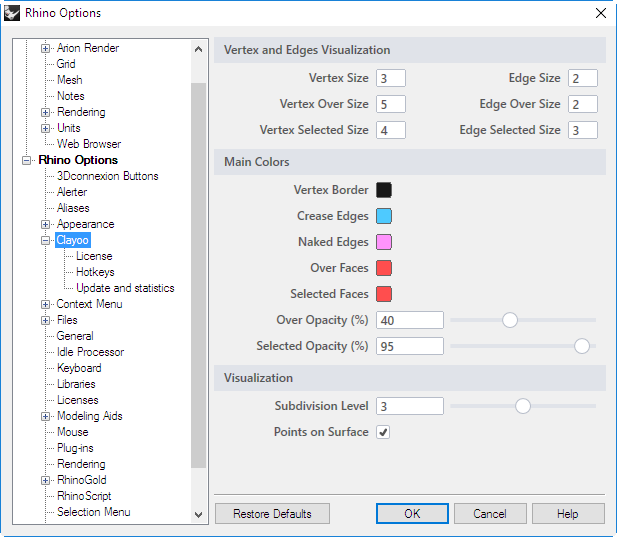This screenshot has height=537, width=617.
Task: Open the Selected Faces color swatch
Action: point(384,294)
